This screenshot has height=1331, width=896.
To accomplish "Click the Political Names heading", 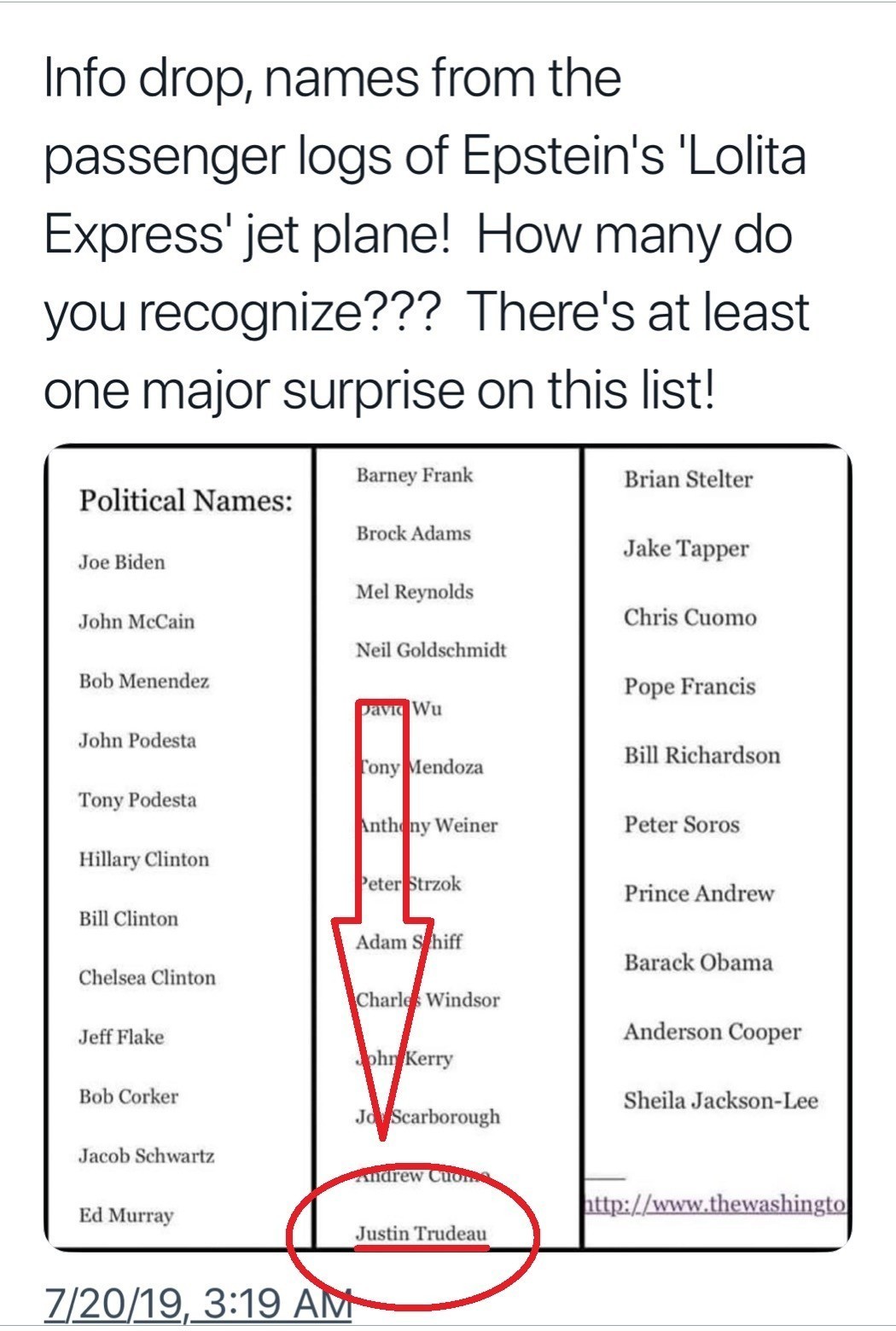I will [186, 500].
